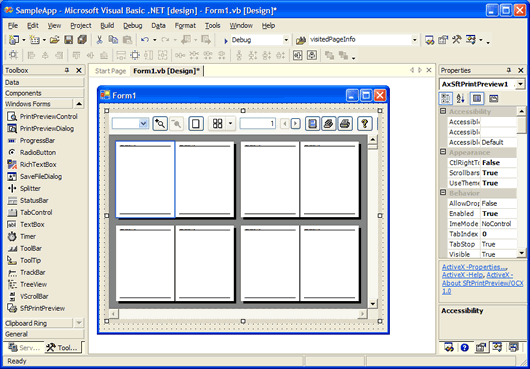
Task: Toggle Alphabetic sort in Properties panel
Action: [x=461, y=99]
